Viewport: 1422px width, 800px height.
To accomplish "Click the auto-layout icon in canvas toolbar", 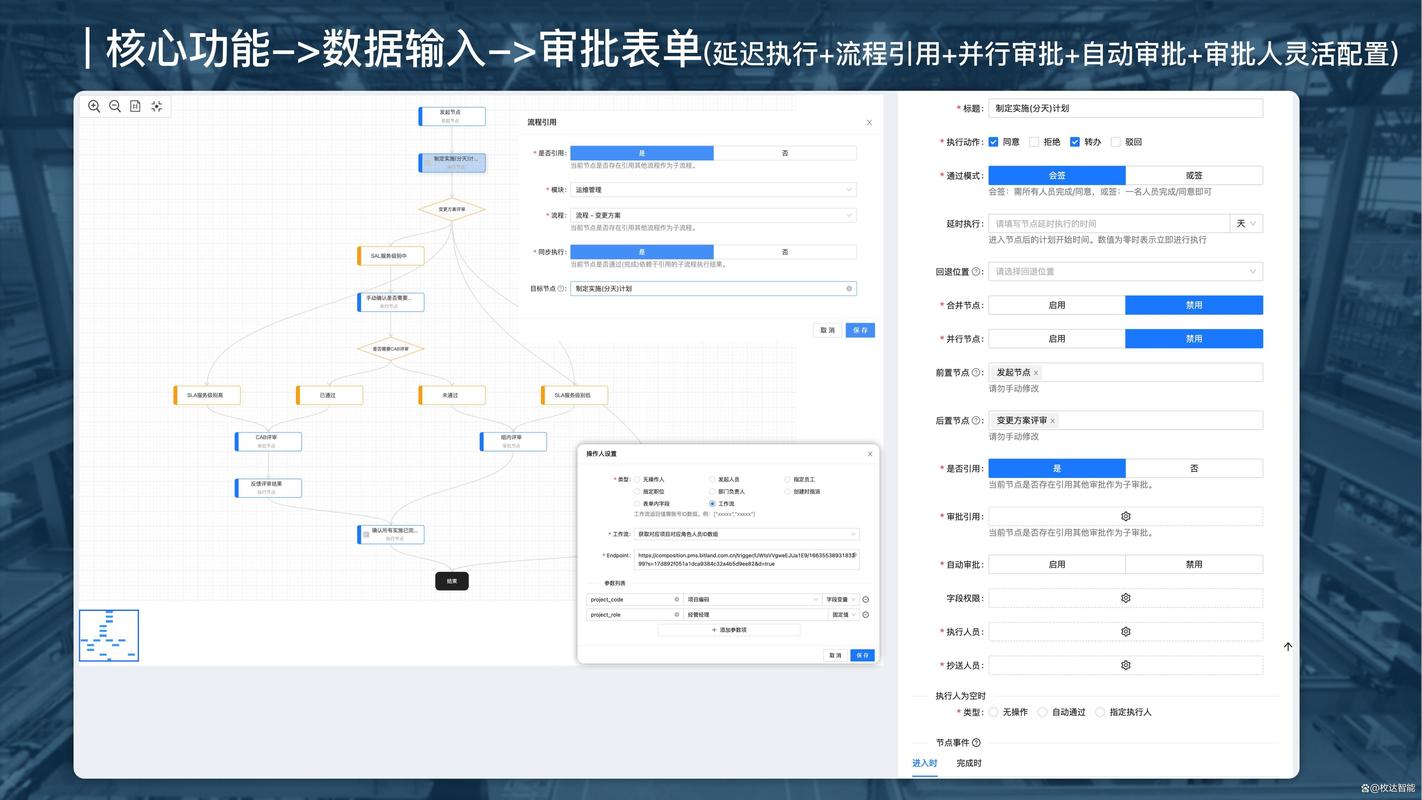I will click(x=157, y=106).
